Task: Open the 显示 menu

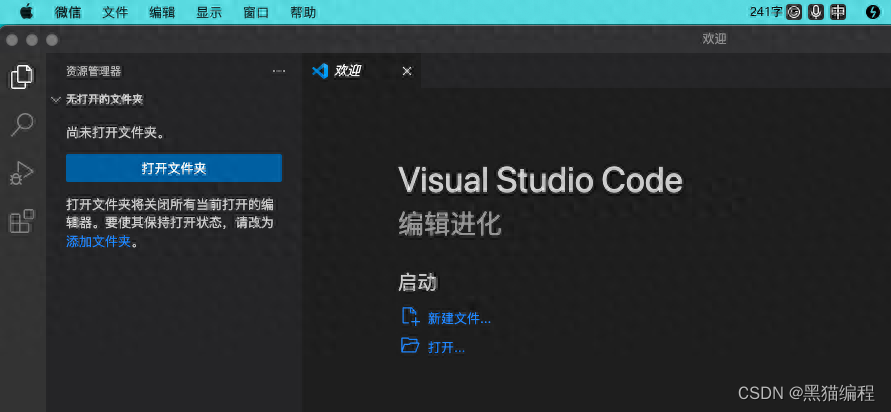Action: point(209,13)
